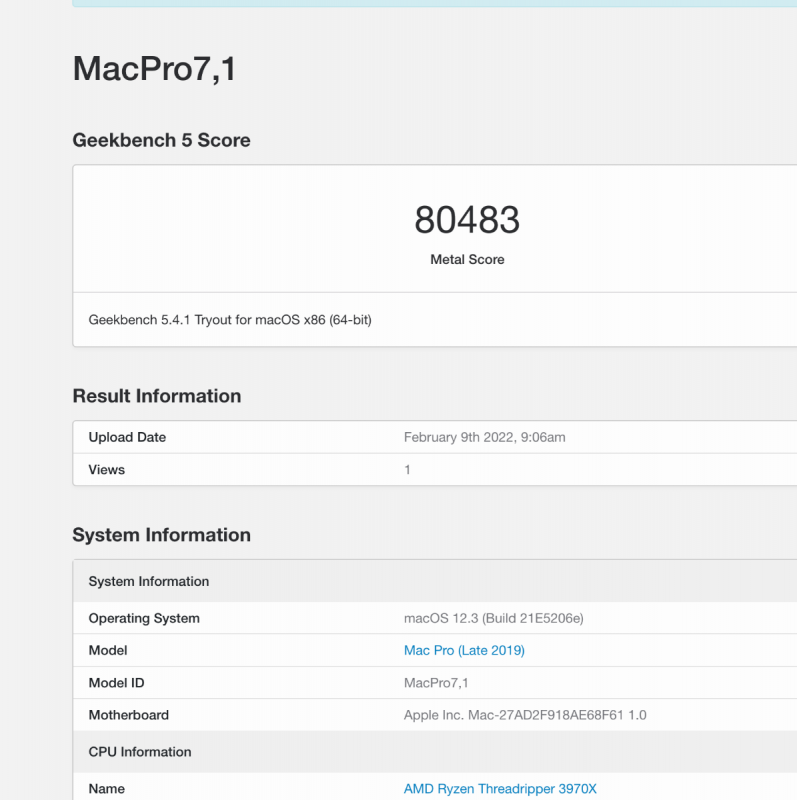This screenshot has height=800, width=797.
Task: Click the Motherboard label
Action: pyautogui.click(x=129, y=715)
